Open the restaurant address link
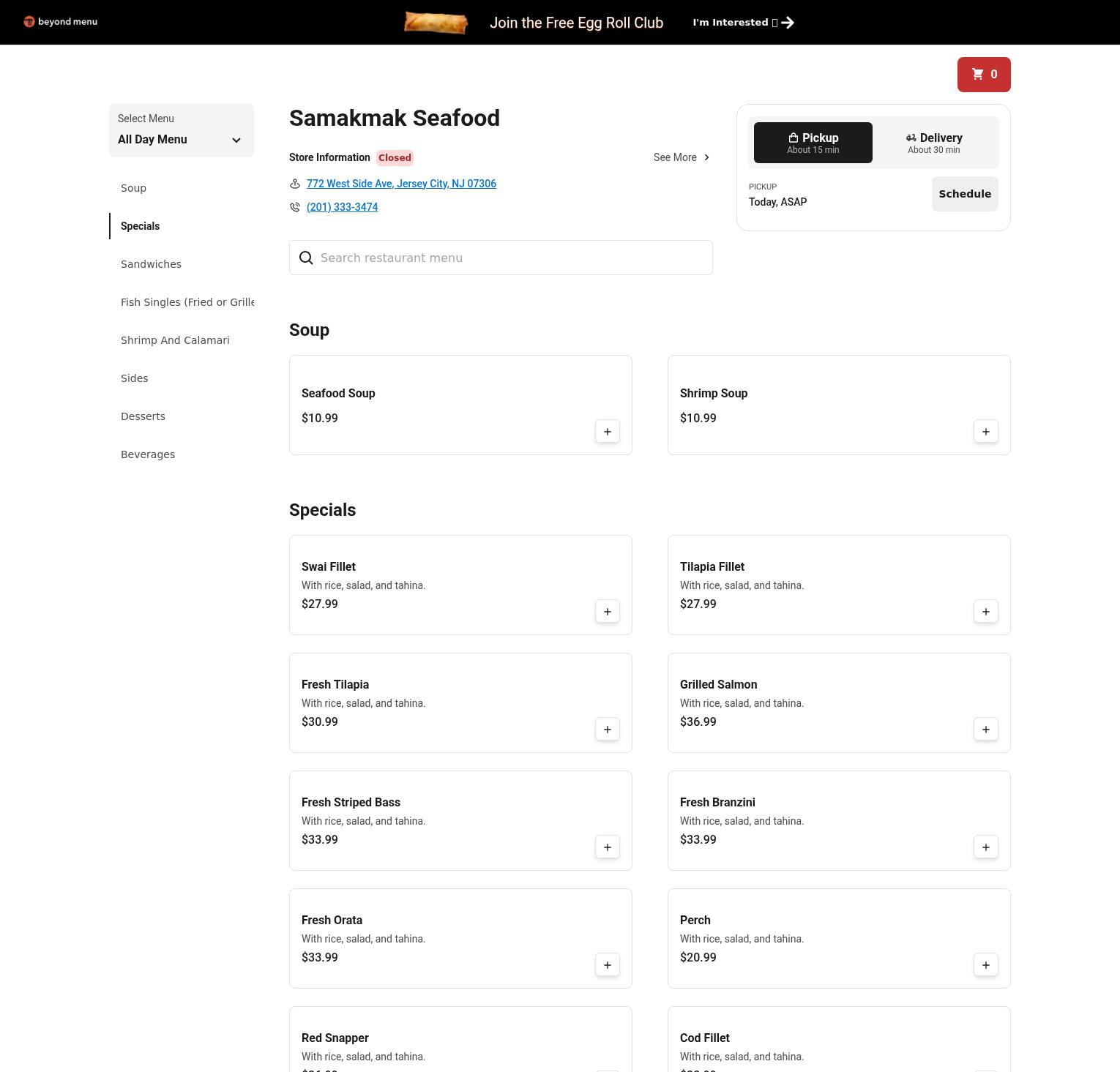Viewport: 1120px width, 1072px height. 401,184
